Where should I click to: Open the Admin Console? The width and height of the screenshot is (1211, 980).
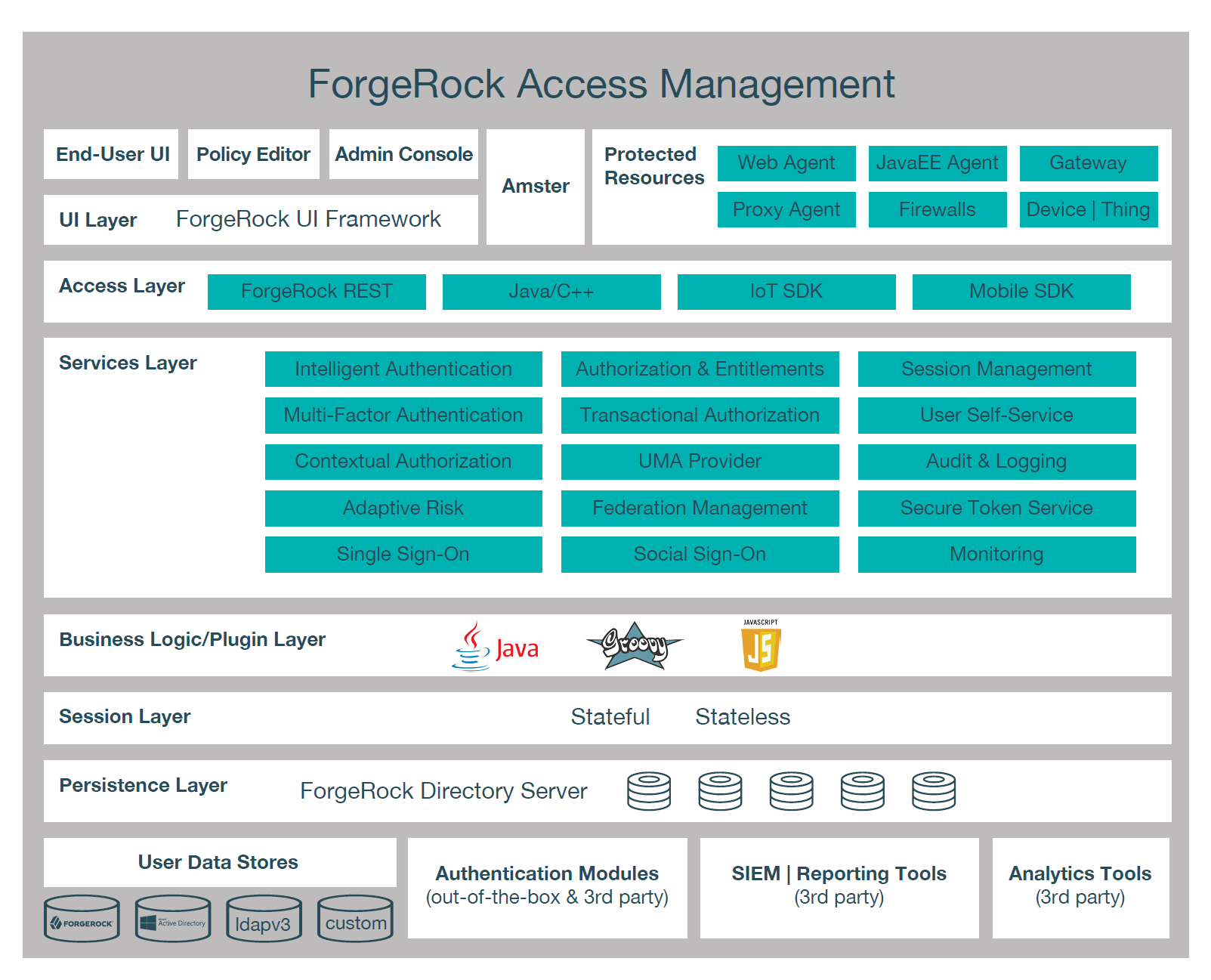403,154
